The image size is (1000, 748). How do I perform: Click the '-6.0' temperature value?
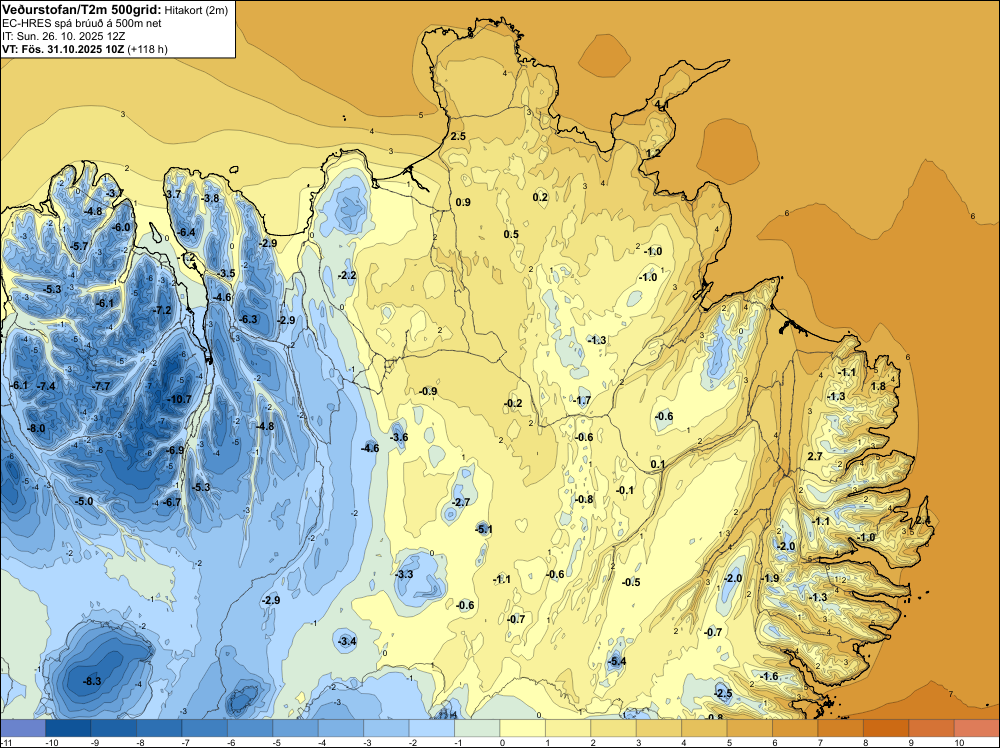[121, 227]
